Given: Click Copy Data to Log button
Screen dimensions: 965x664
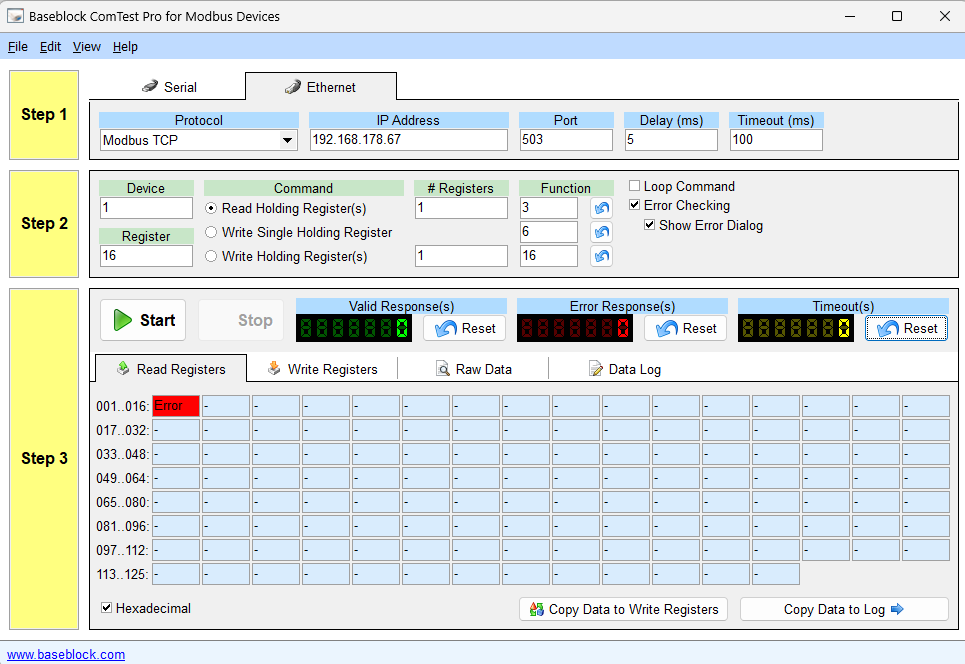Looking at the screenshot, I should (844, 609).
